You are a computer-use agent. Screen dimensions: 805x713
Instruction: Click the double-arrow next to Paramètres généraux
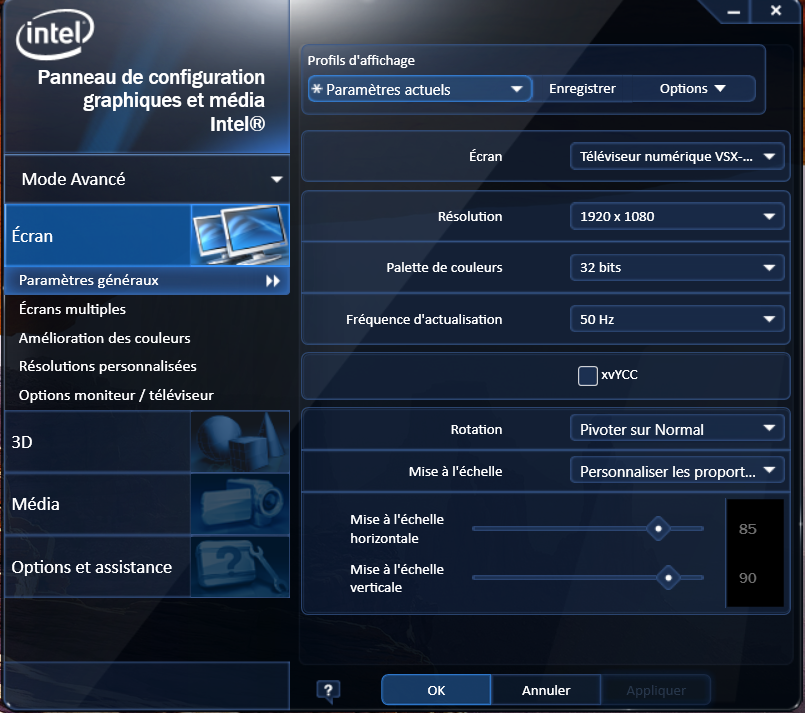click(x=273, y=281)
